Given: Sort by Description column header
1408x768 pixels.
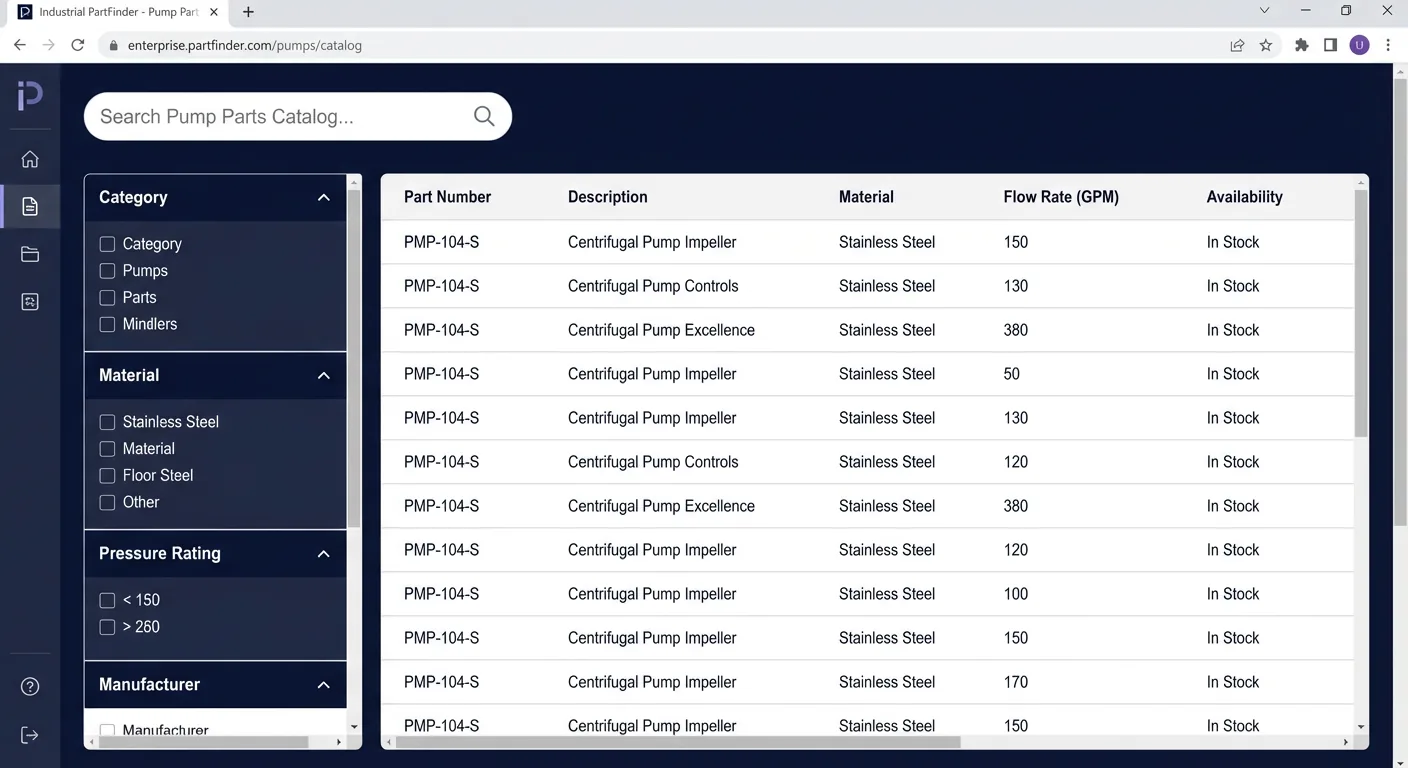Looking at the screenshot, I should point(607,197).
